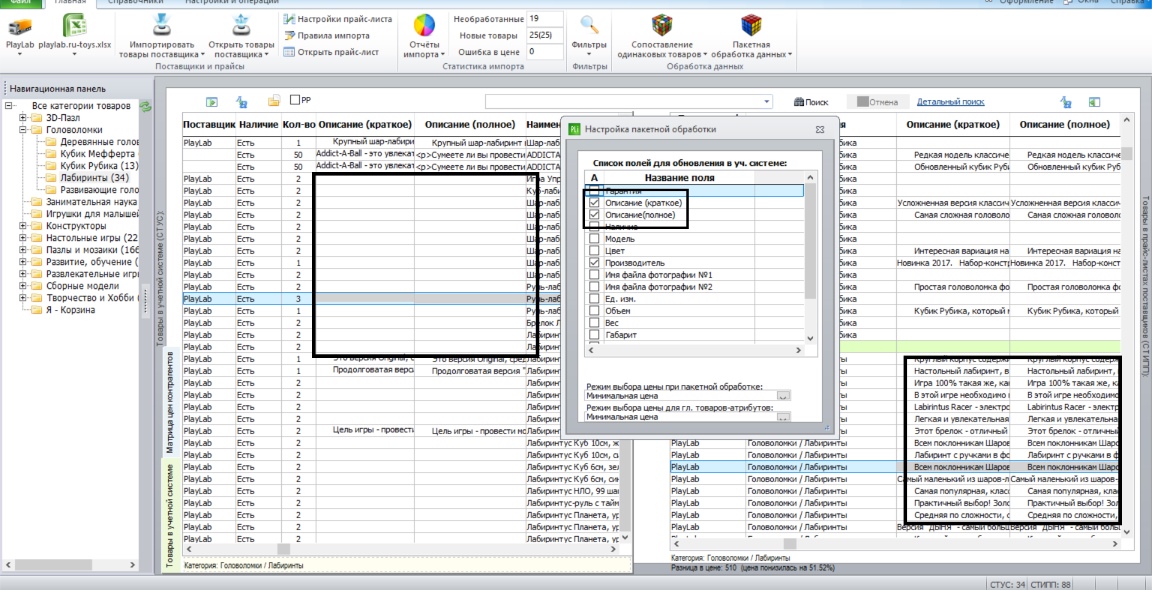Open the PlayLab supplier dropdown arrow
The height and width of the screenshot is (590, 1152).
20,54
